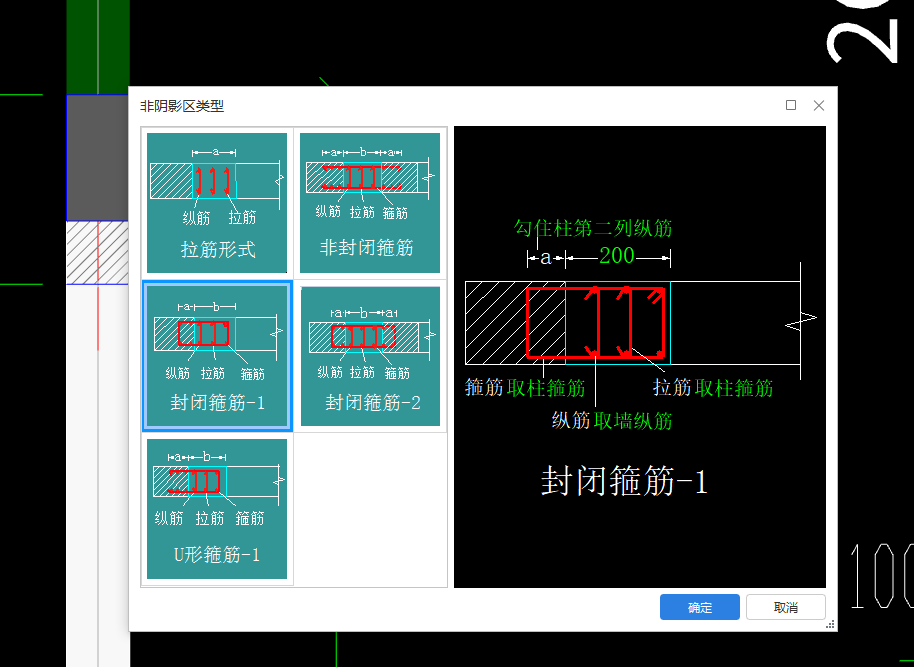Select the U形箍筋-1 type thumbnail
This screenshot has height=667, width=914.
(x=217, y=509)
